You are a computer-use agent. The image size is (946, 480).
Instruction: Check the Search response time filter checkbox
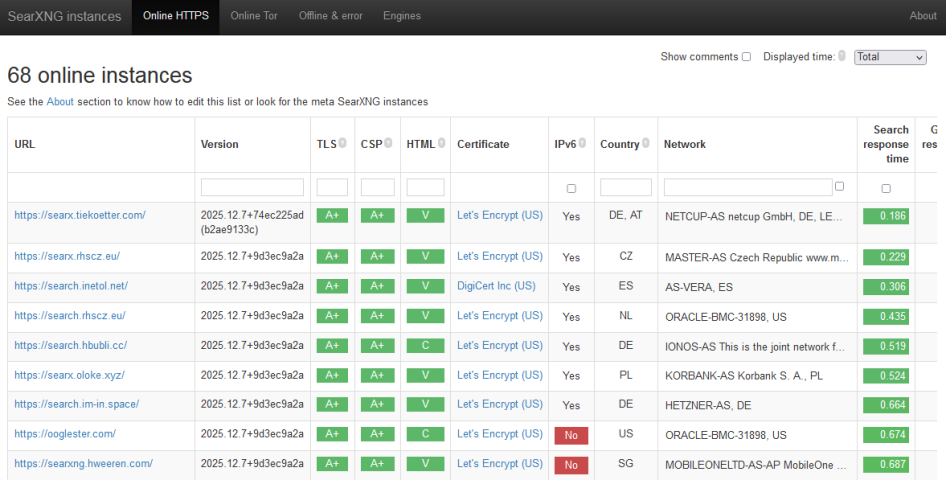[886, 188]
